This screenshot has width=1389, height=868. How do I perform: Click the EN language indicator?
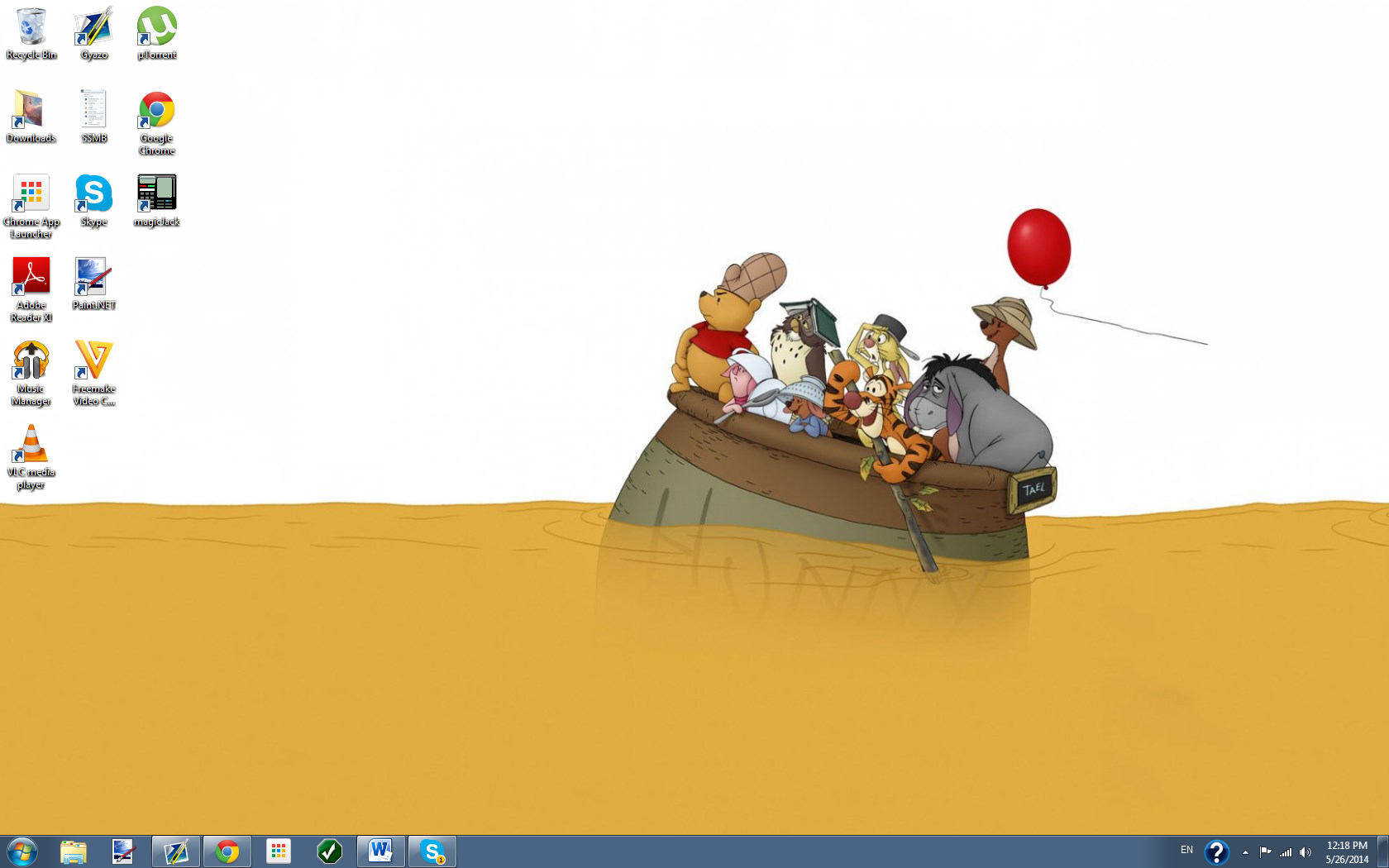1186,851
